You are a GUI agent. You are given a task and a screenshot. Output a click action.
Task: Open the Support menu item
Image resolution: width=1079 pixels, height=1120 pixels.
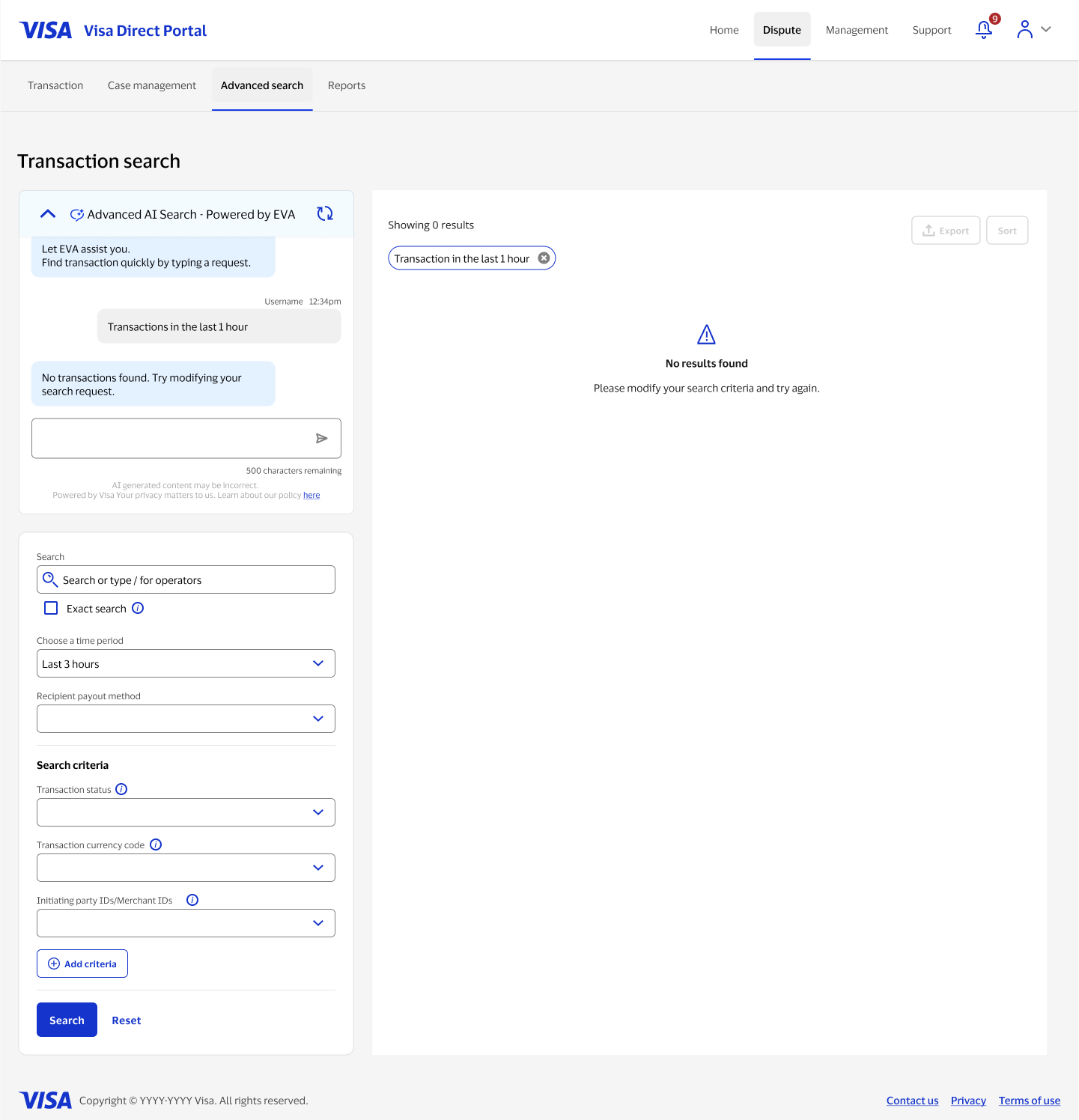931,30
